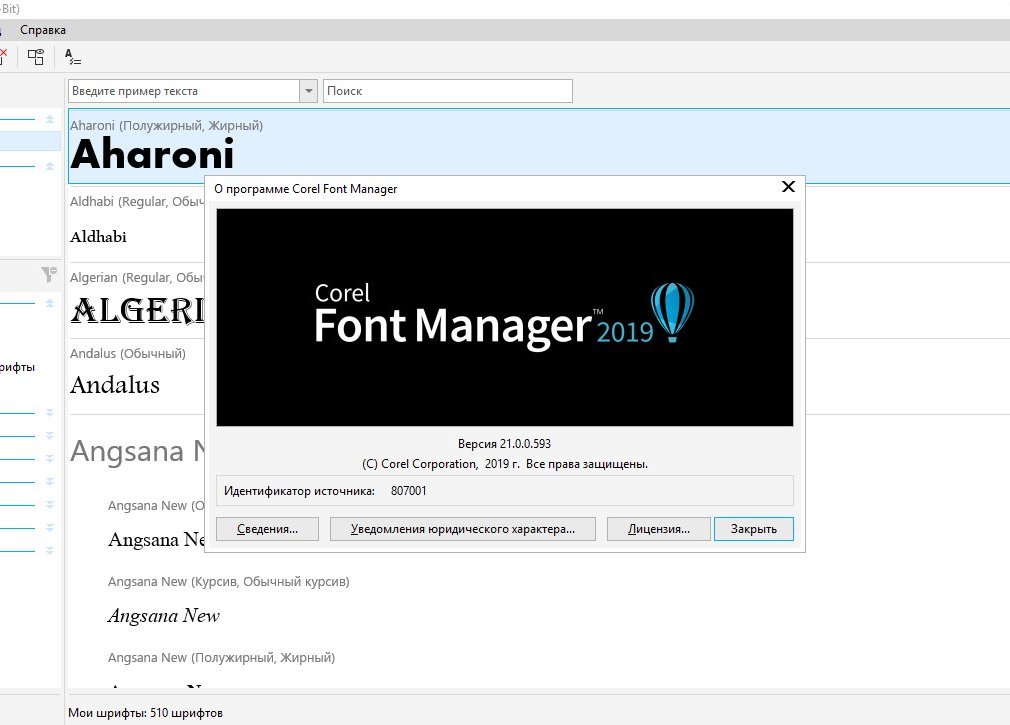
Task: Click the Закрыть button
Action: (754, 529)
